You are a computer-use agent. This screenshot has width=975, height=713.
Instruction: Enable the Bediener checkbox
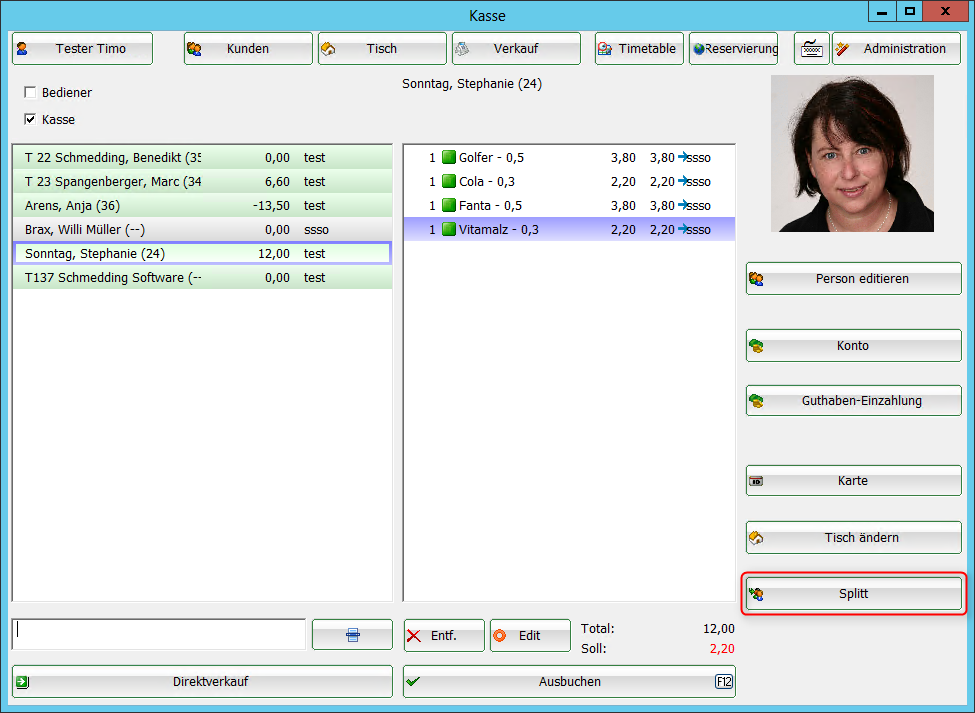point(30,93)
